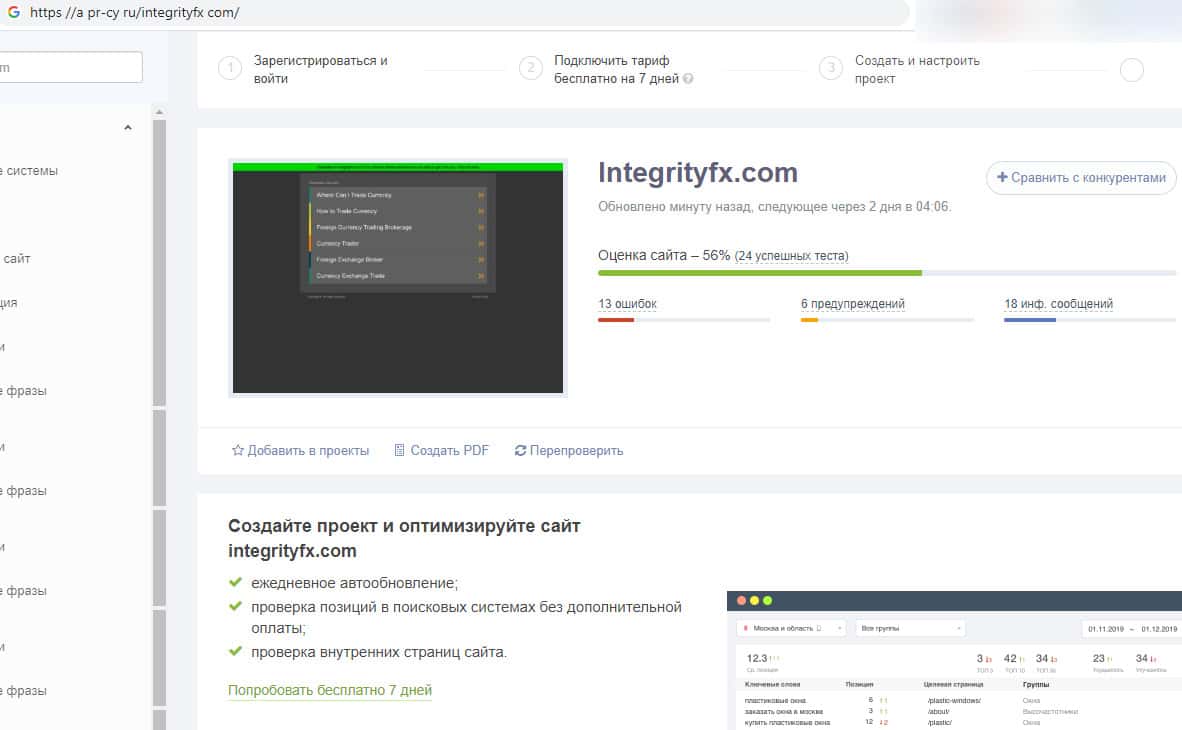
Task: Click step 3 circle icon
Action: tap(831, 69)
